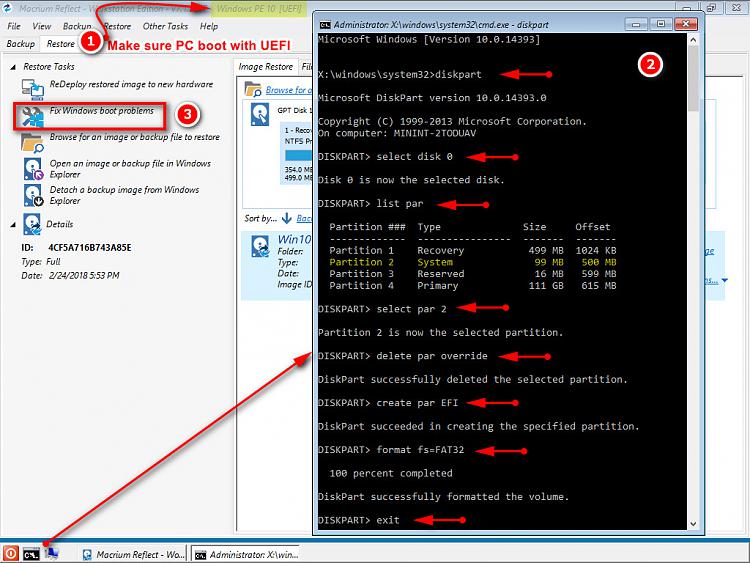Open the Other Tasks menu

coord(165,26)
